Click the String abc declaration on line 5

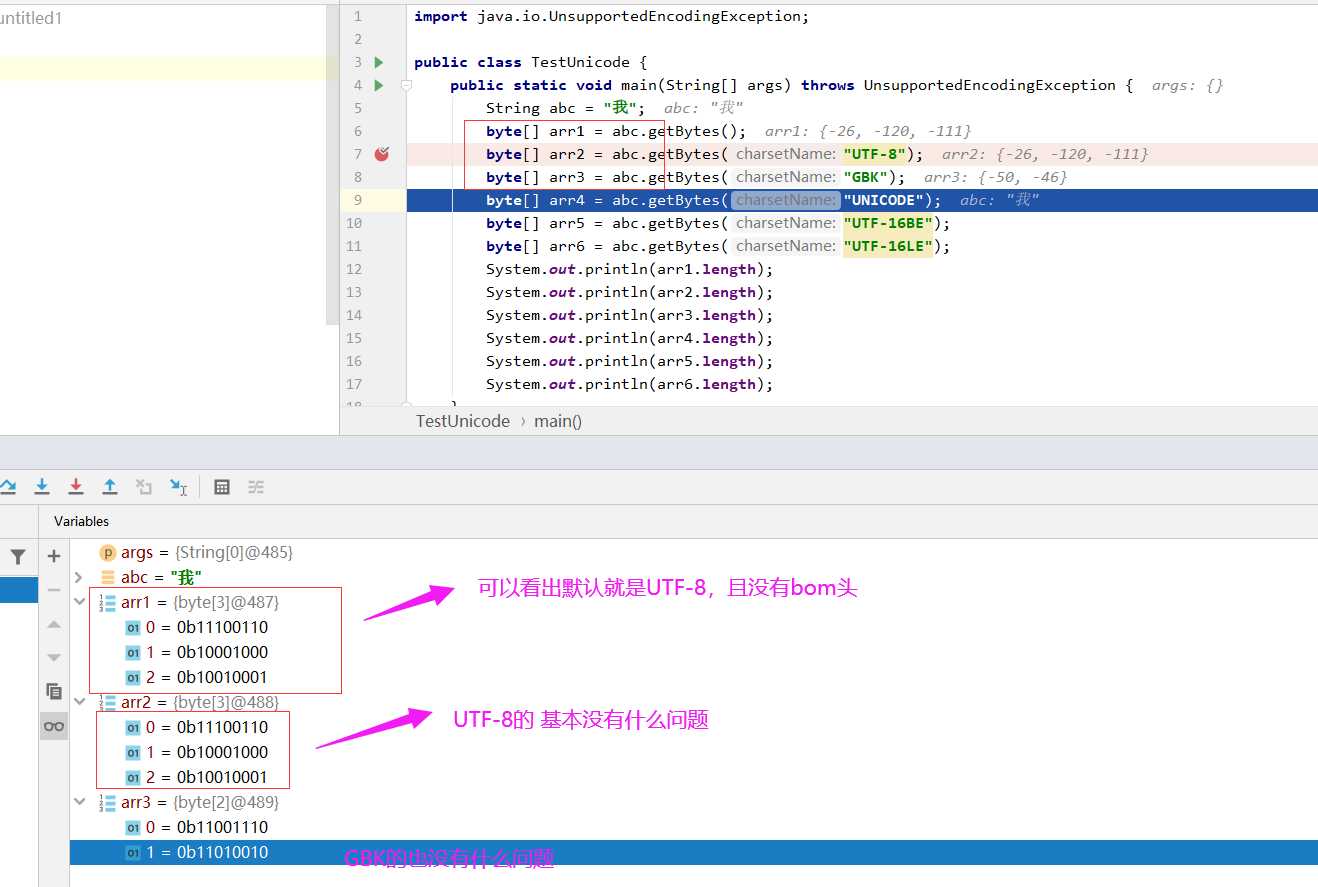click(566, 108)
